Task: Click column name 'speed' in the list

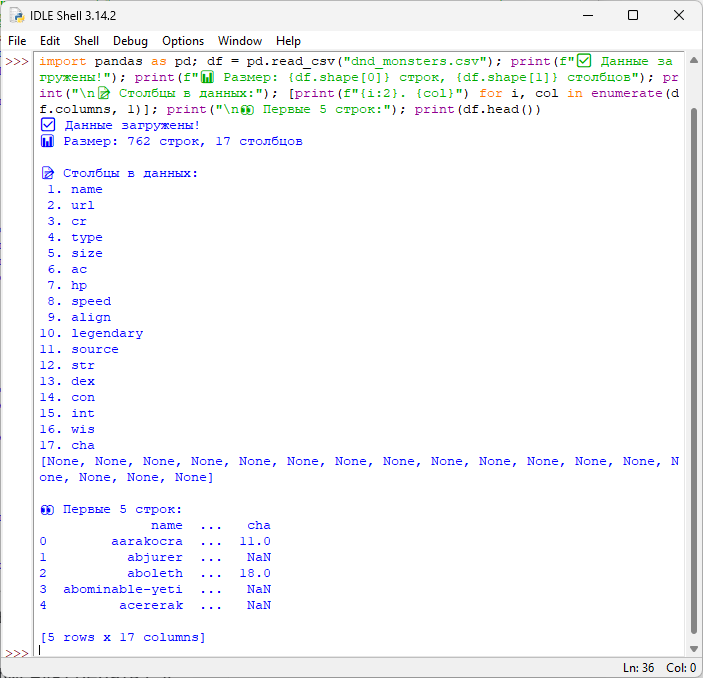Action: coord(91,301)
